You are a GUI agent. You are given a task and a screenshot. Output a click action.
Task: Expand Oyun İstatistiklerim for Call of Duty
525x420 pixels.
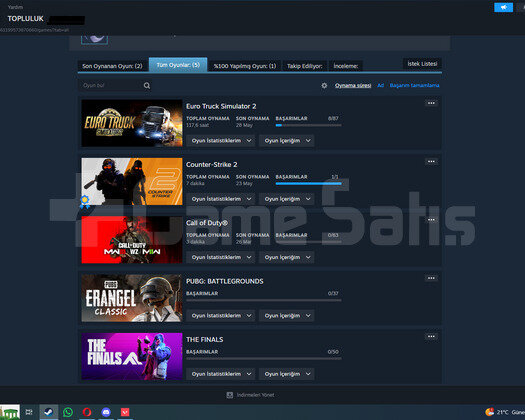[221, 257]
